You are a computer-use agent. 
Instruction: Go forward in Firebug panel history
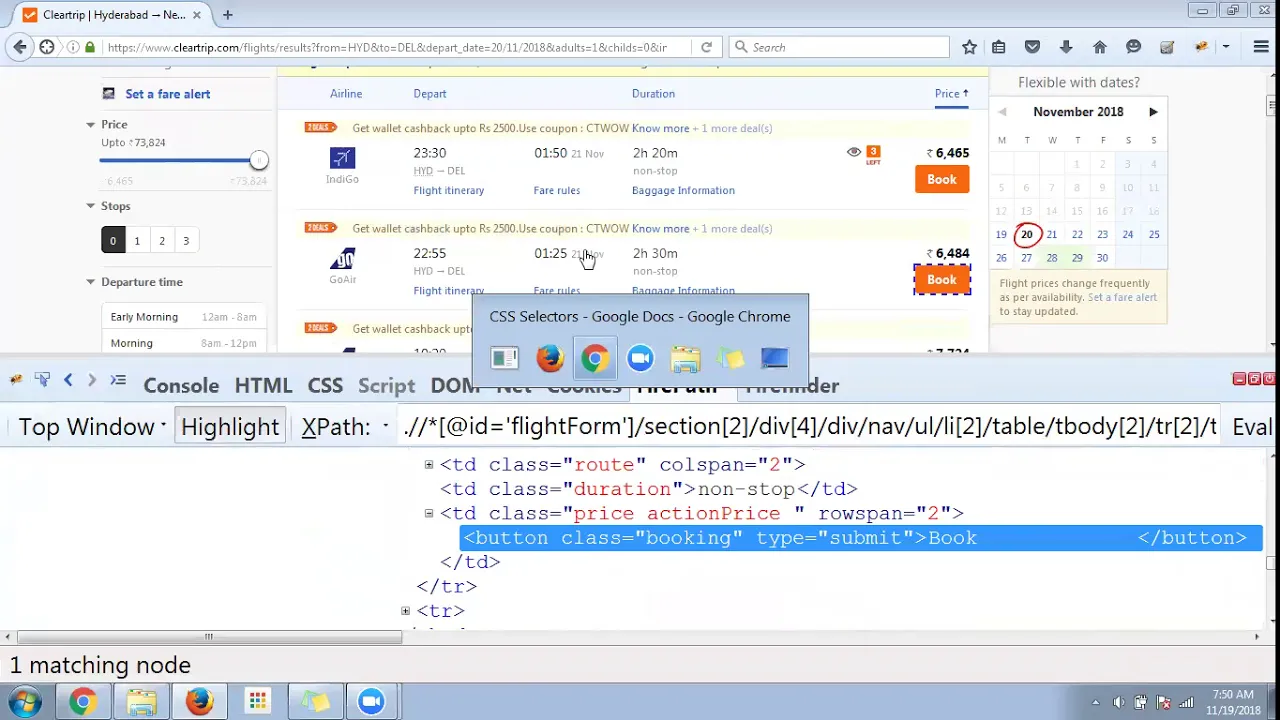point(92,380)
